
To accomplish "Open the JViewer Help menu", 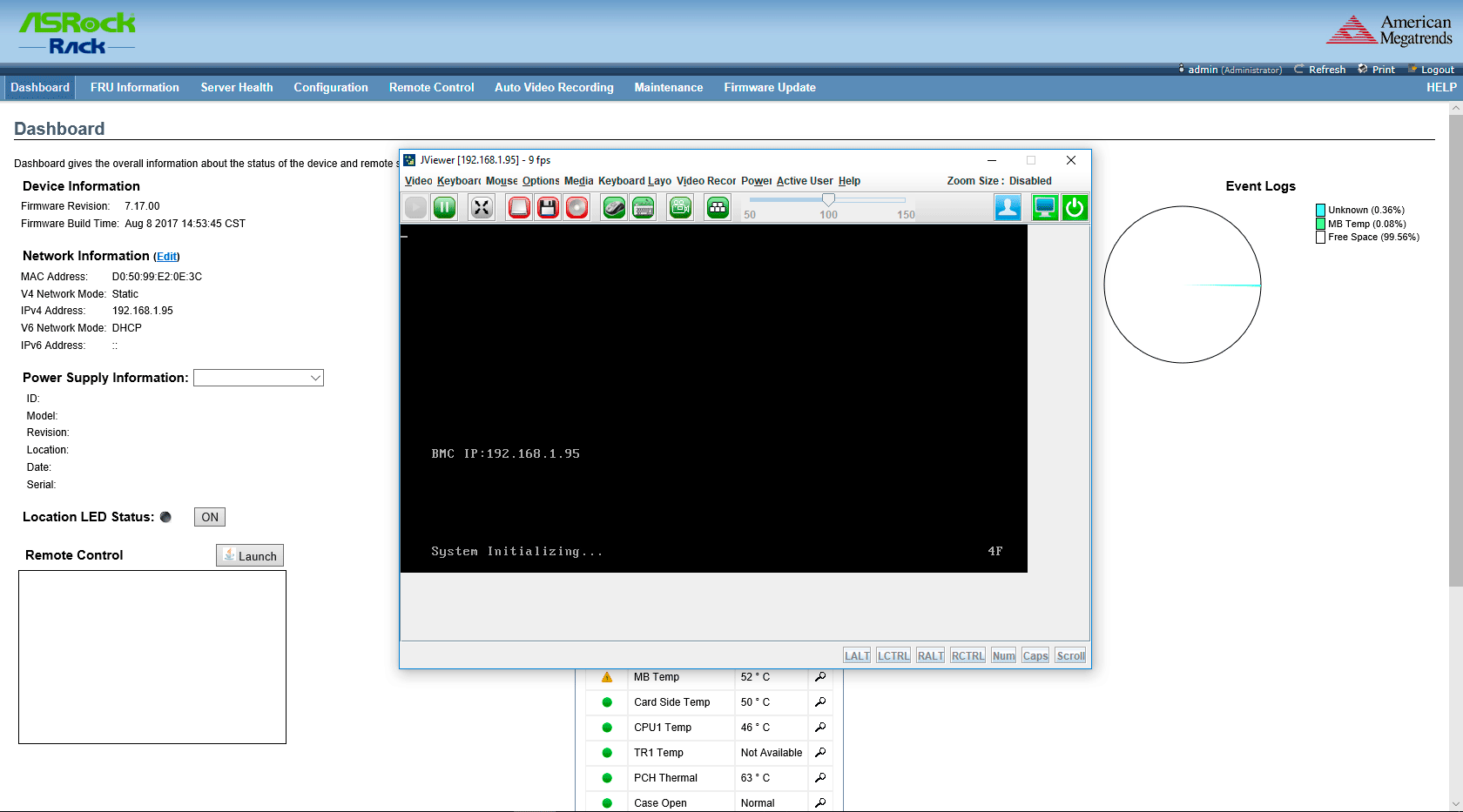I will click(x=849, y=181).
